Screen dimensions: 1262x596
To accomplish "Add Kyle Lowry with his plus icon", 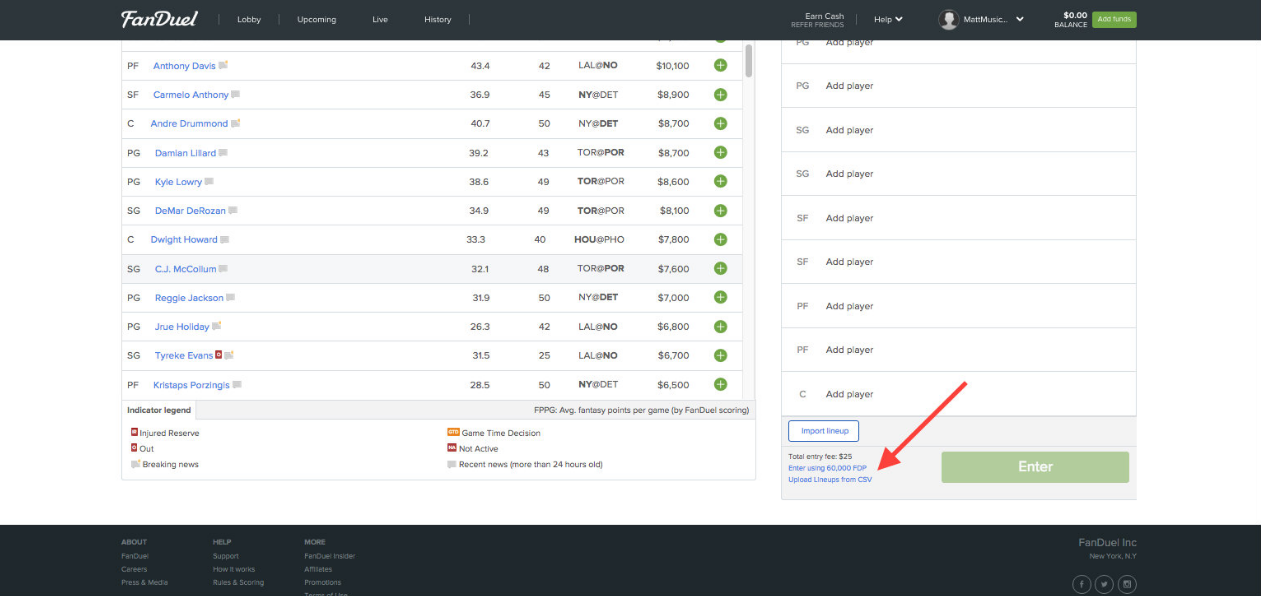I will [x=719, y=181].
